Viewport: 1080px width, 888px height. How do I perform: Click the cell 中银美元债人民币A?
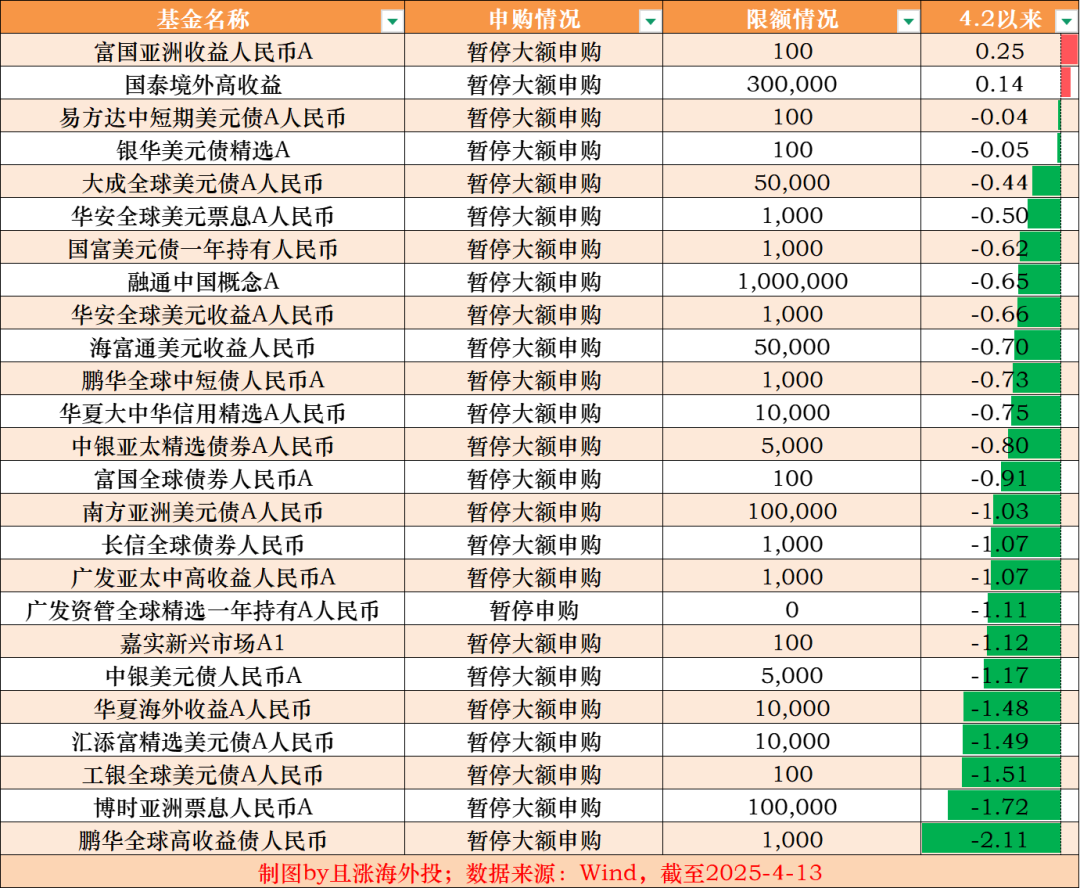(x=202, y=675)
